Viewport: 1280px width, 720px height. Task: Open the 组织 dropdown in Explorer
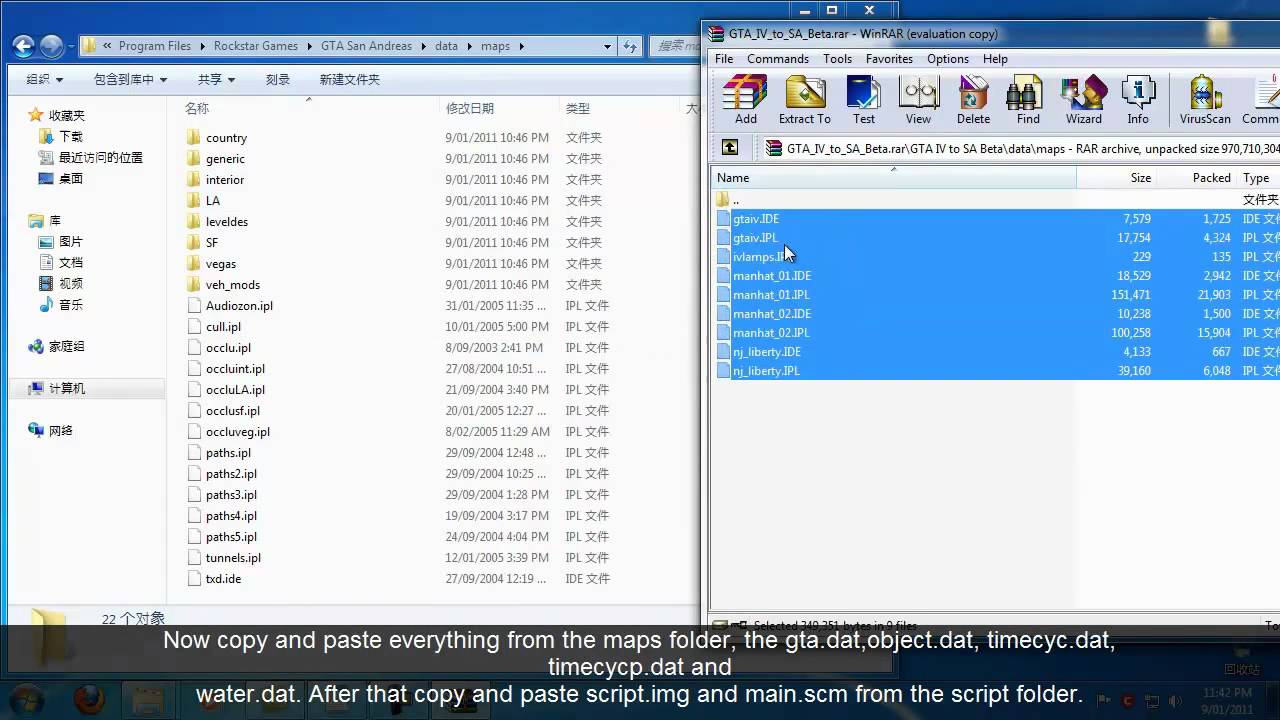coord(44,79)
